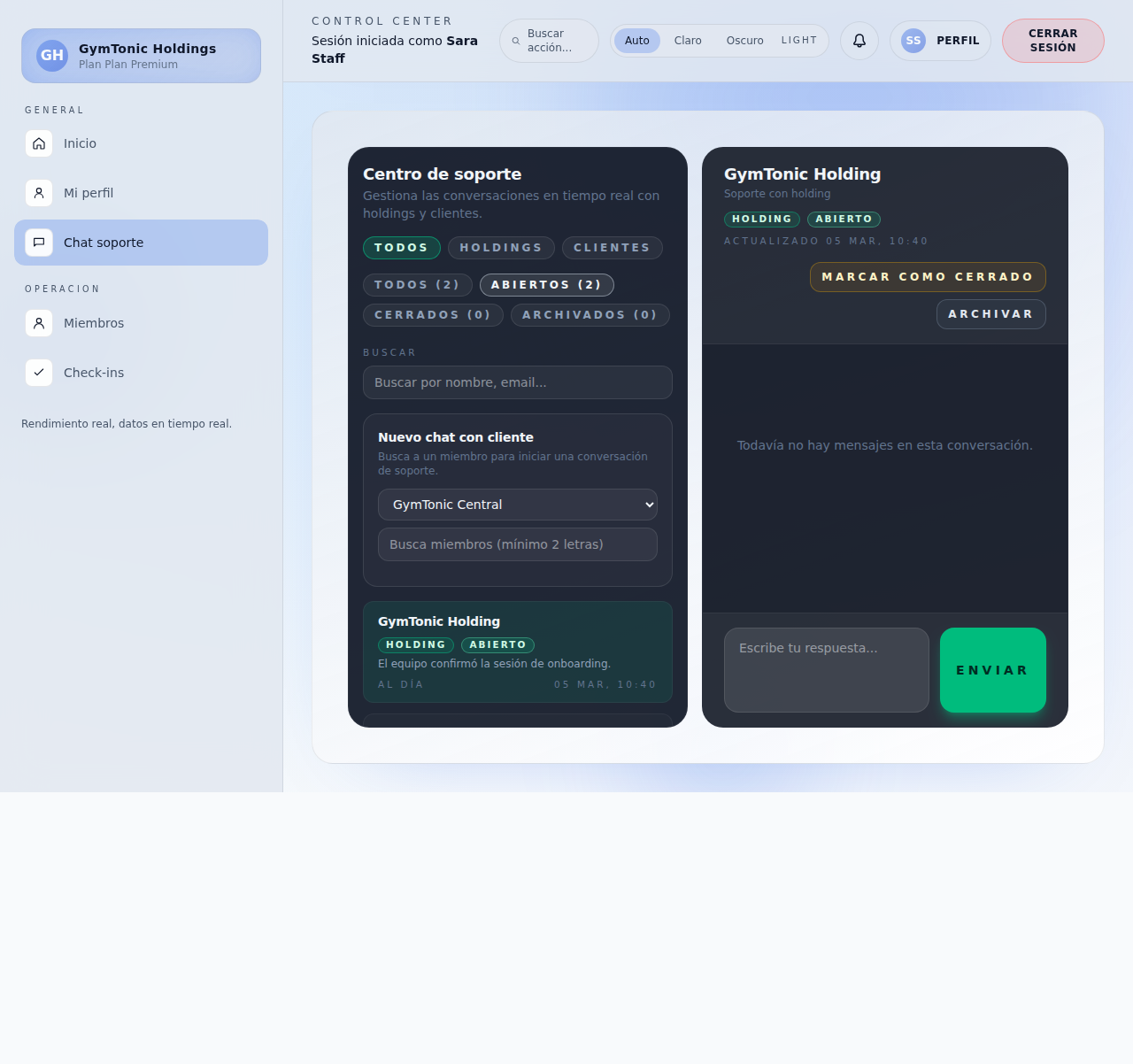
Task: Click the Chat soporte message icon
Action: click(39, 243)
